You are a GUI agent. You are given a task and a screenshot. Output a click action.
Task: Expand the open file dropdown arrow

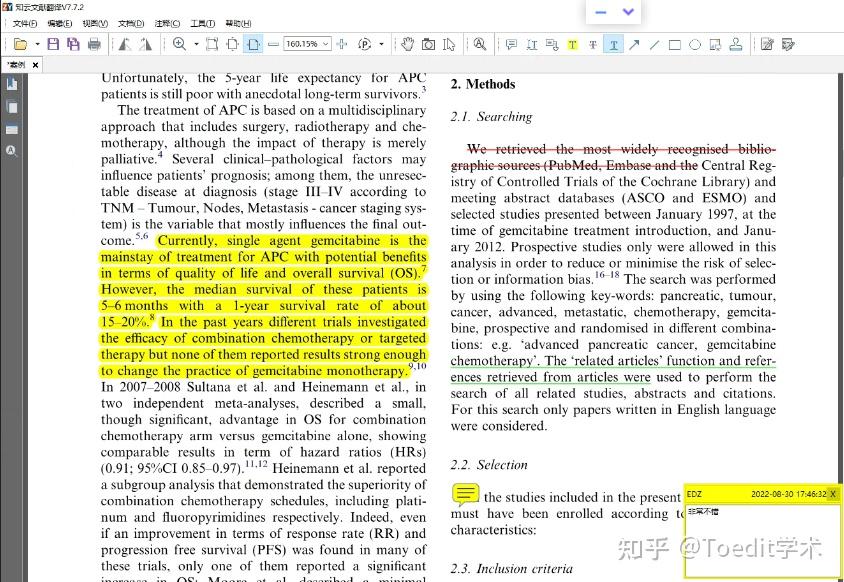pyautogui.click(x=37, y=44)
